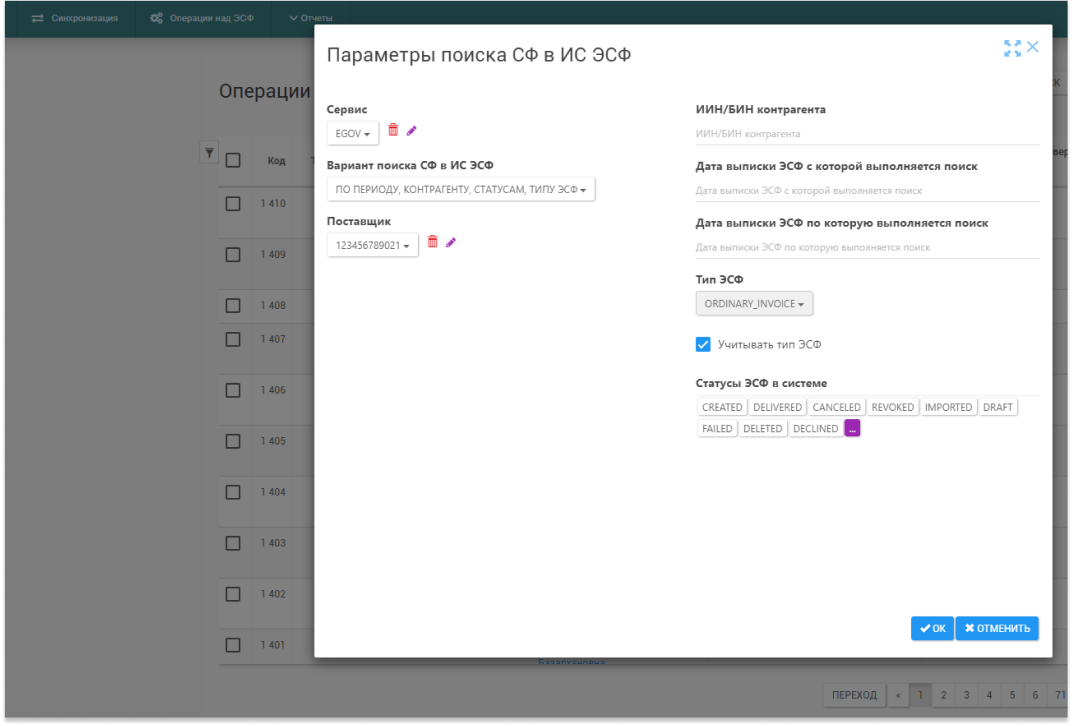Select the DELETED status tag
This screenshot has width=1072, height=726.
click(762, 429)
